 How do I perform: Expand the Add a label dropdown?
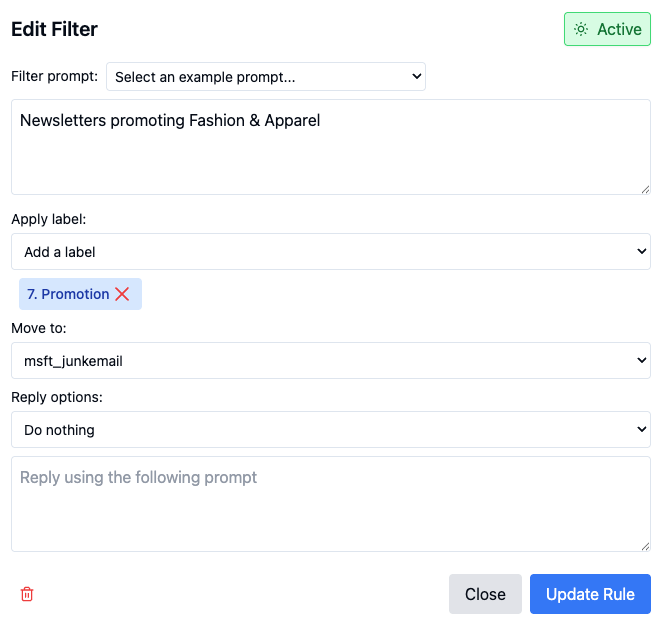pyautogui.click(x=331, y=252)
